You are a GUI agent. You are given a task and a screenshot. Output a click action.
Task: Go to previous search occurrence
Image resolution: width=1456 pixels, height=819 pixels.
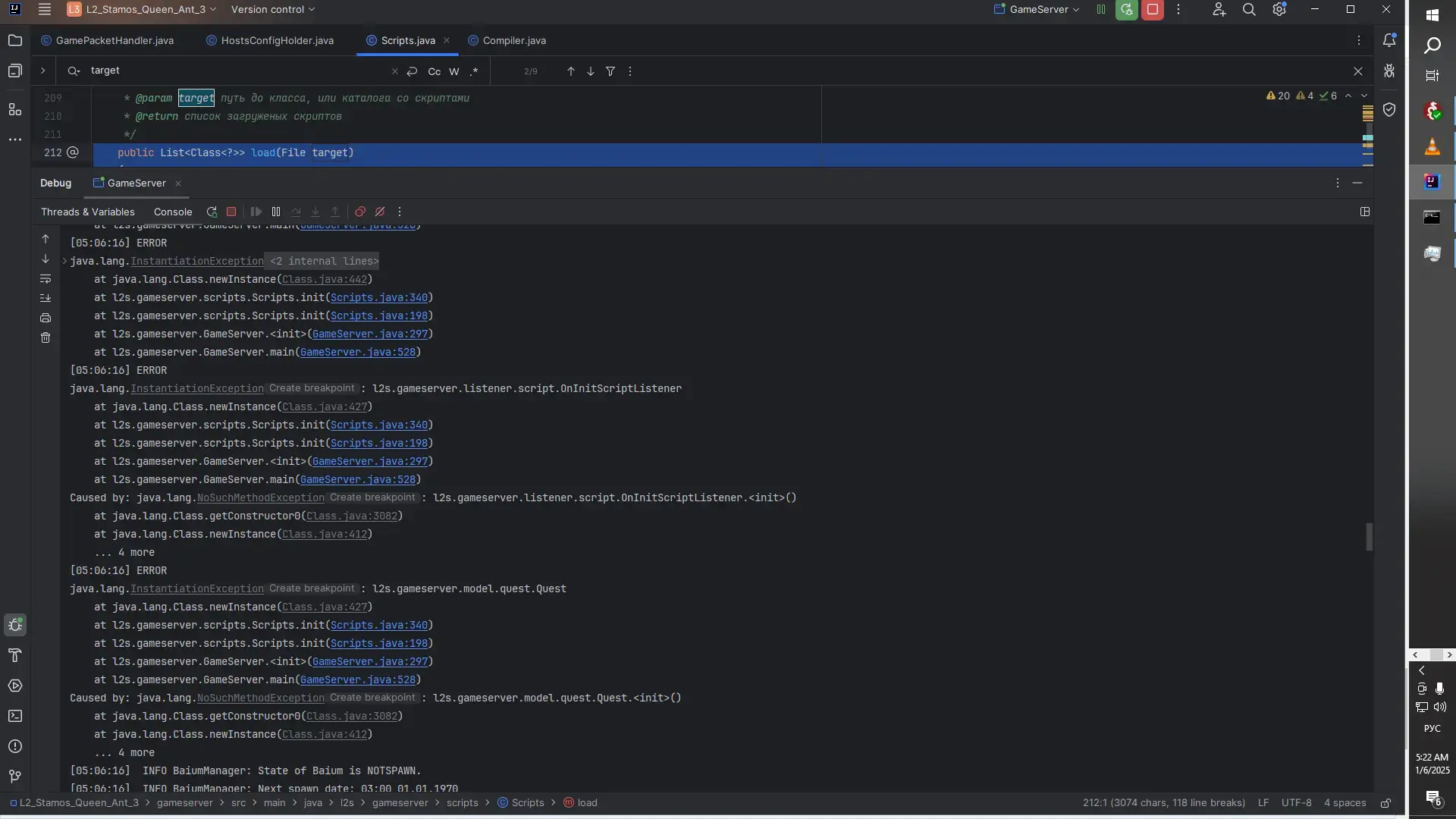(571, 71)
